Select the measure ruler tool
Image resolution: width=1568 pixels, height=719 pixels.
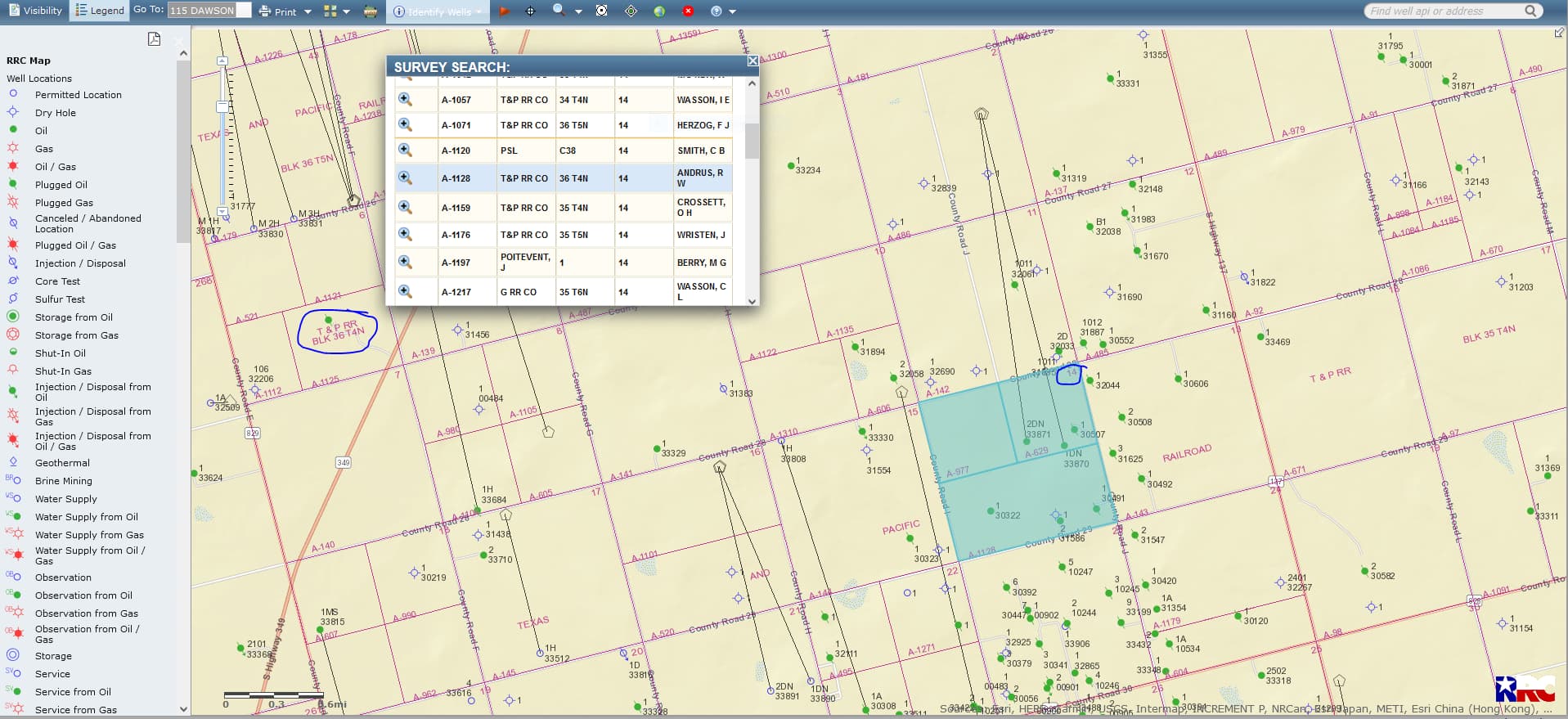pyautogui.click(x=371, y=11)
